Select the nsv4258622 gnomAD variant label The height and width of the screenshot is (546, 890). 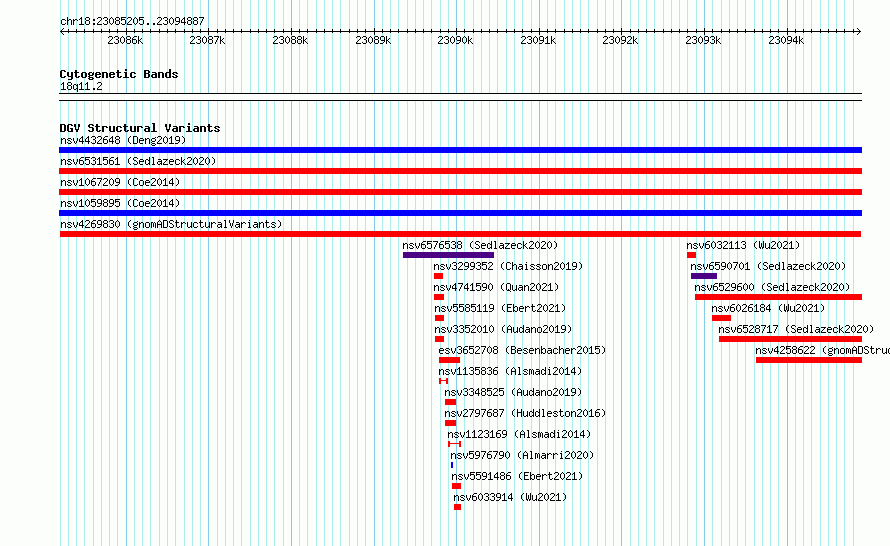pos(822,350)
